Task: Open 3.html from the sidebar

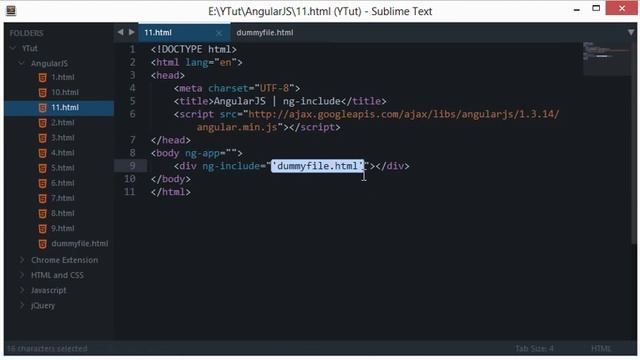Action: (63, 138)
